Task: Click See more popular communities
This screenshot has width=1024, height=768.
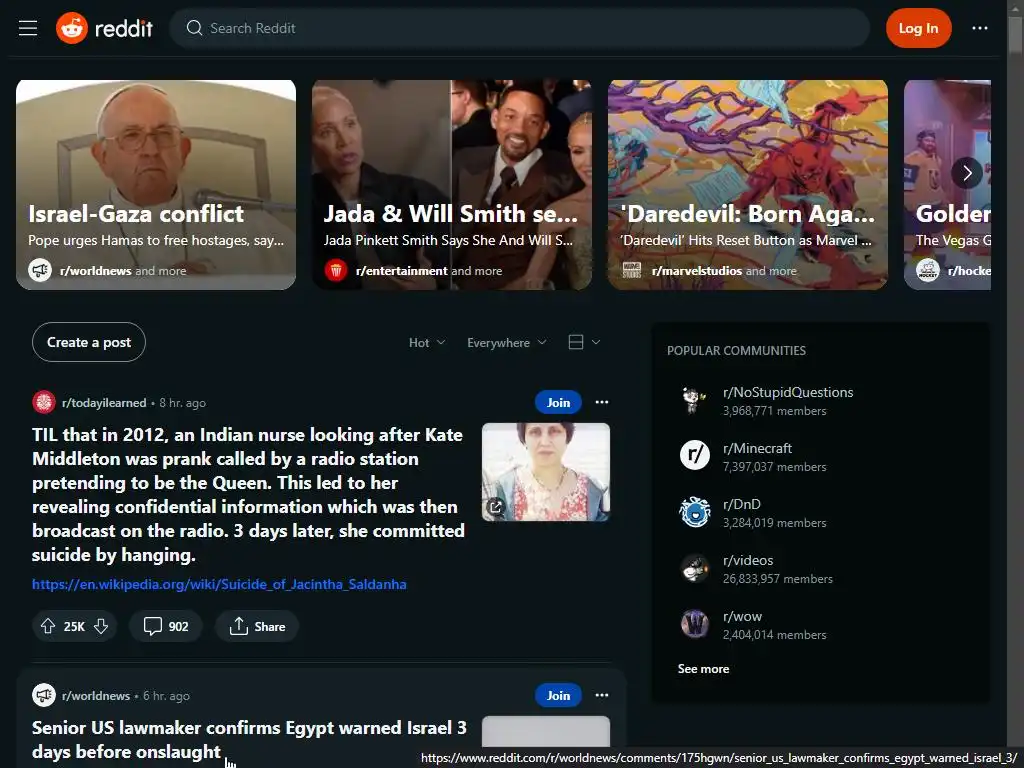Action: tap(703, 669)
